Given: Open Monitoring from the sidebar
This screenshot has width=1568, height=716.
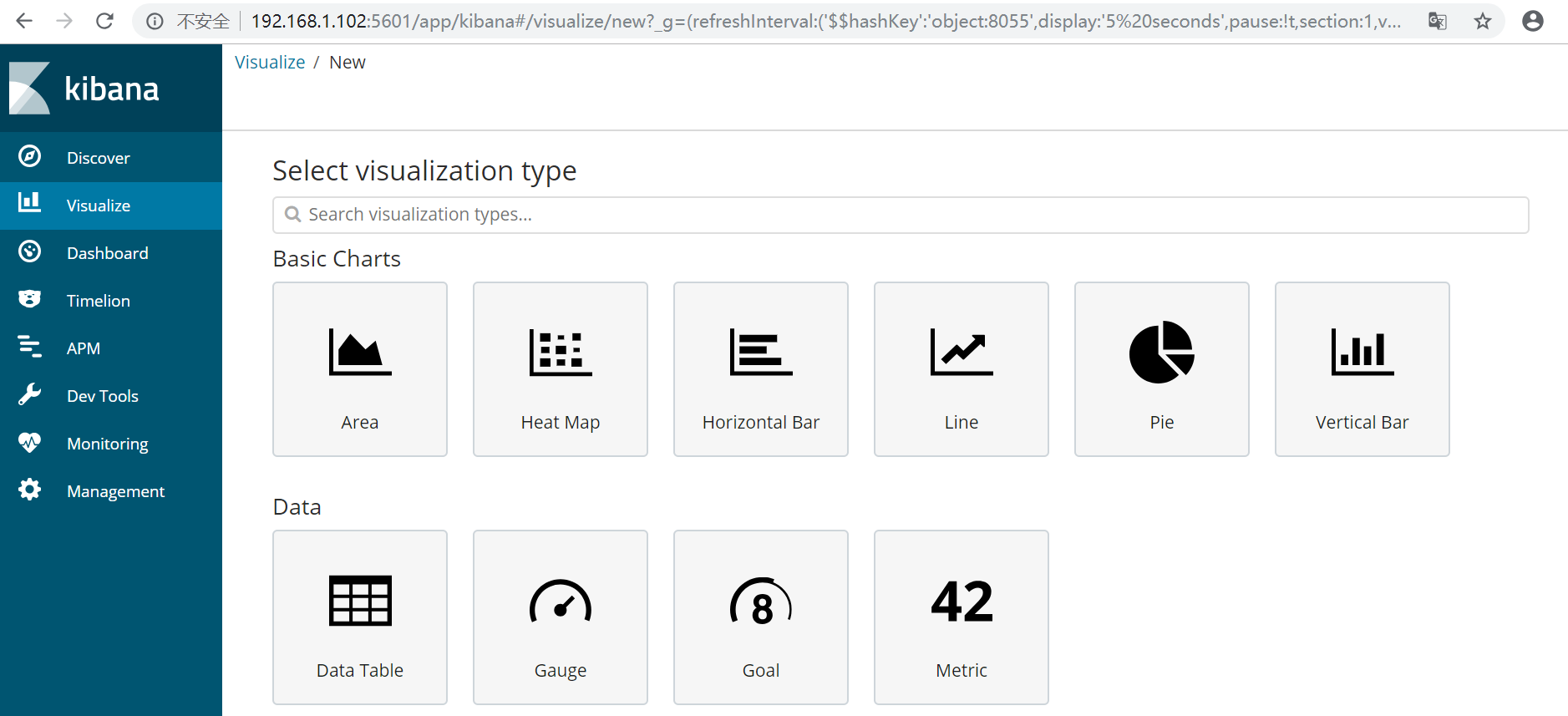Looking at the screenshot, I should click(x=111, y=444).
